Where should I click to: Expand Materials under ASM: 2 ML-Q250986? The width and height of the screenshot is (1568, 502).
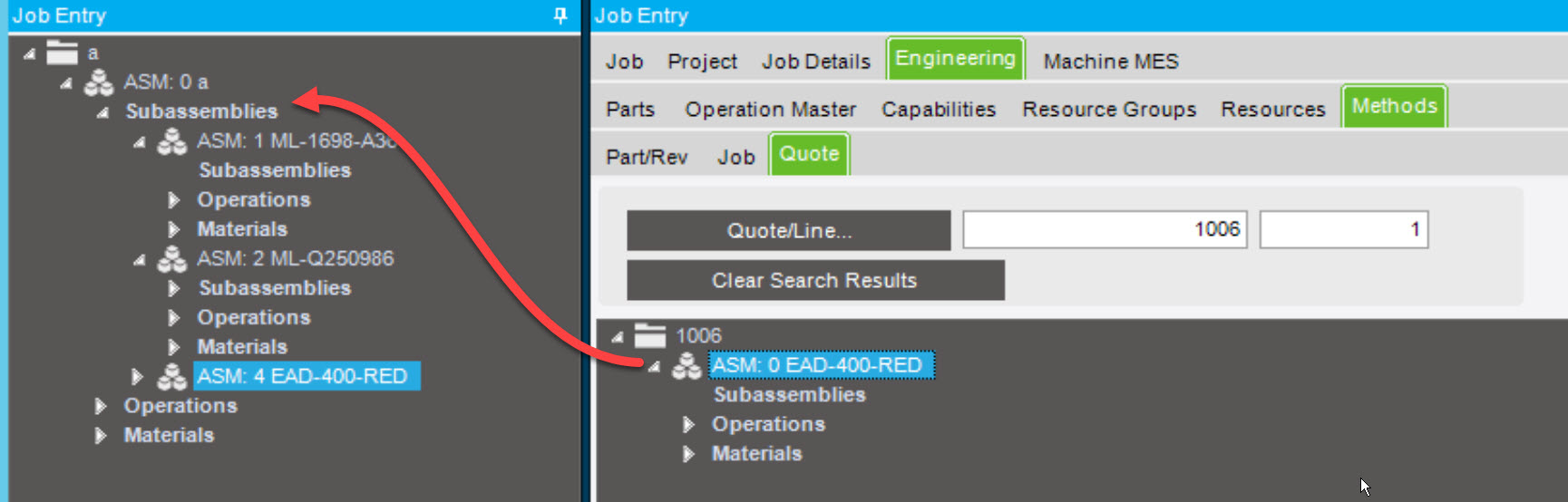pos(173,347)
